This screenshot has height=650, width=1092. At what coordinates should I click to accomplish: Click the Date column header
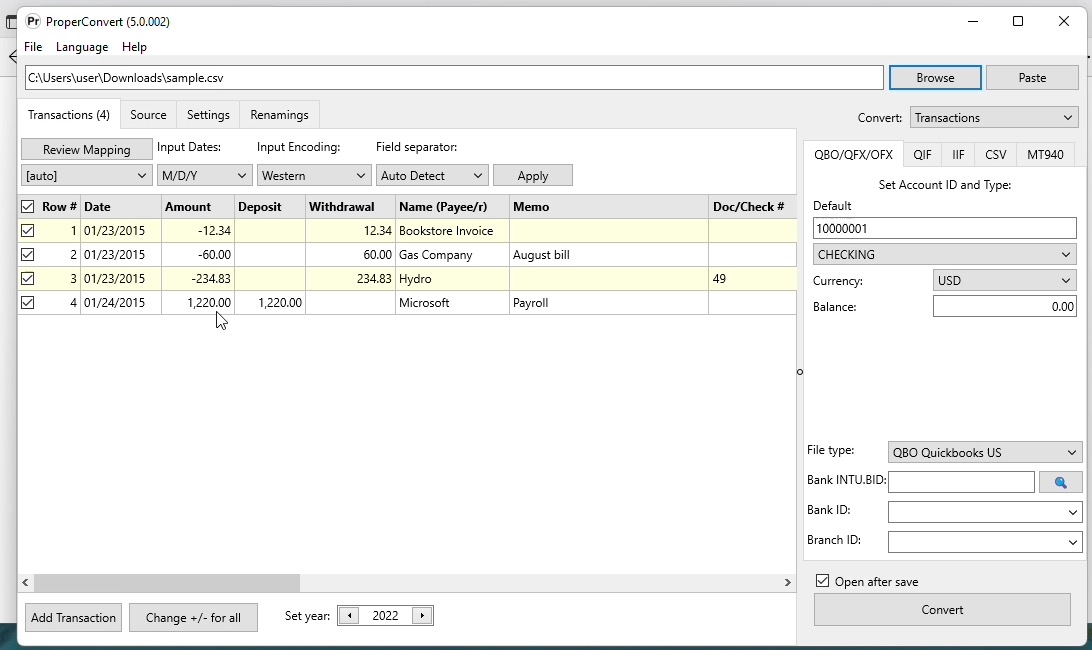coord(121,207)
